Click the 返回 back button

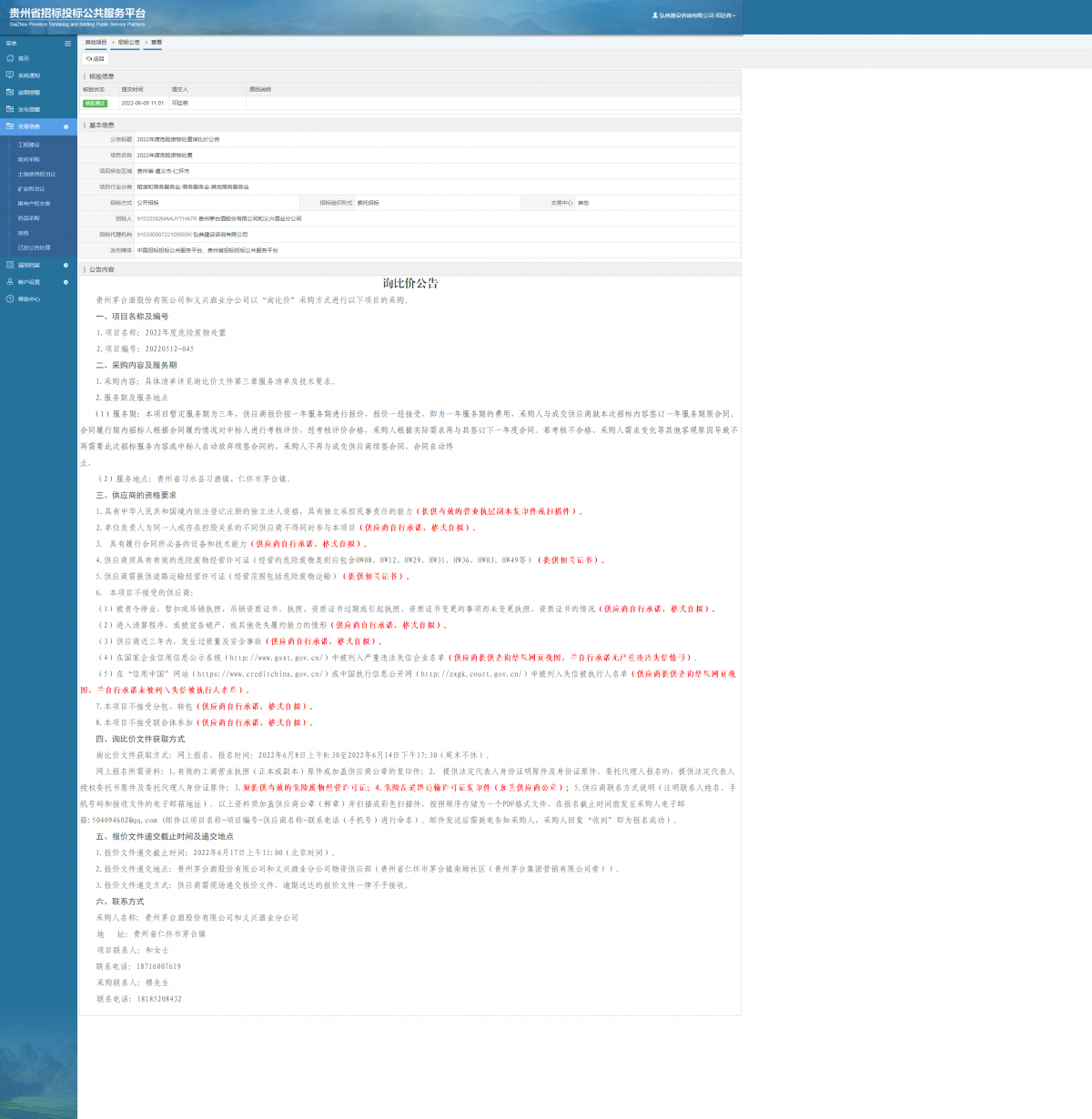pyautogui.click(x=96, y=58)
